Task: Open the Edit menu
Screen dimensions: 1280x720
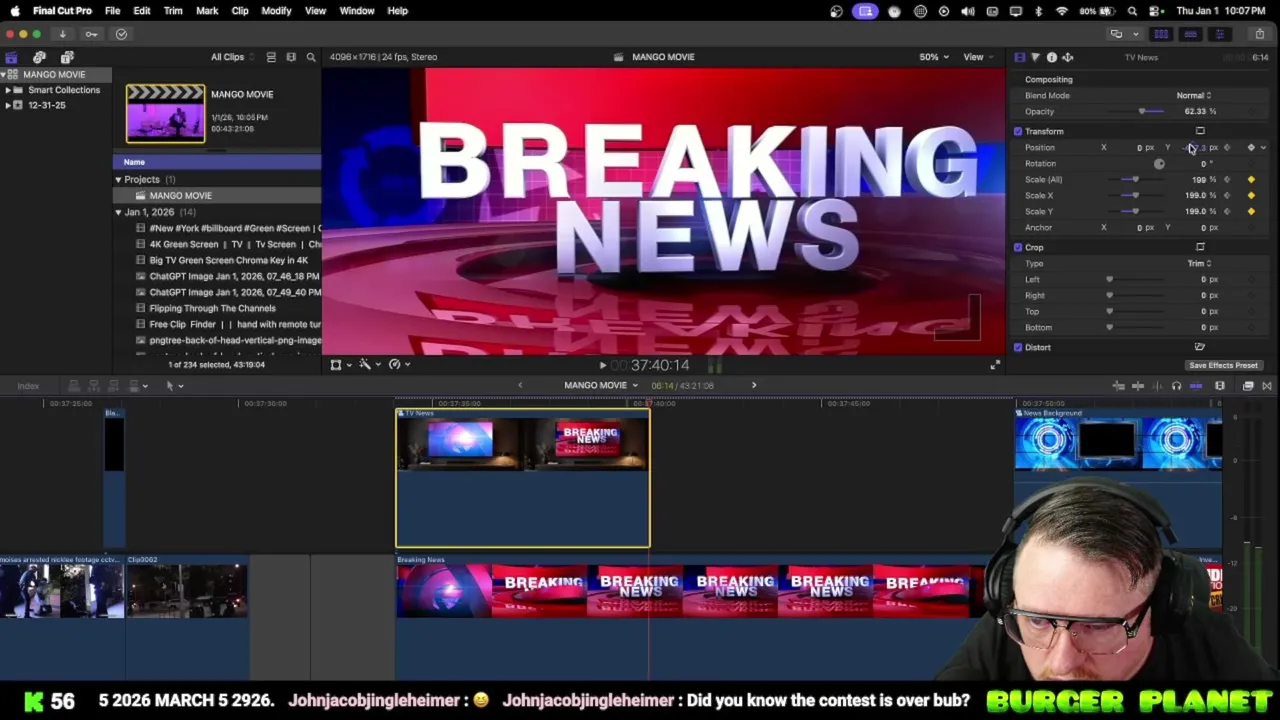Action: click(142, 11)
